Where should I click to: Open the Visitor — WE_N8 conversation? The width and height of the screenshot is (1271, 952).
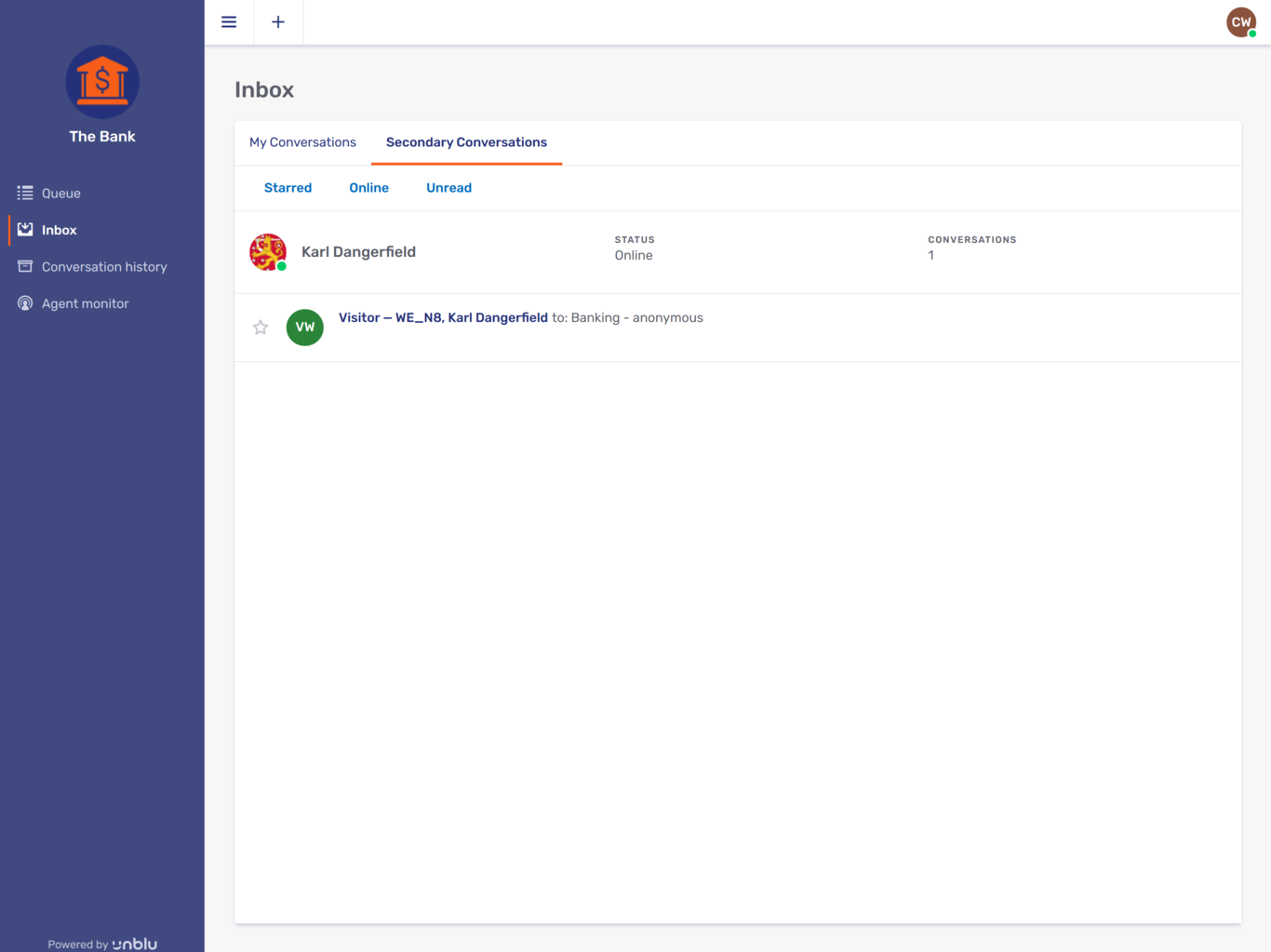tap(442, 317)
